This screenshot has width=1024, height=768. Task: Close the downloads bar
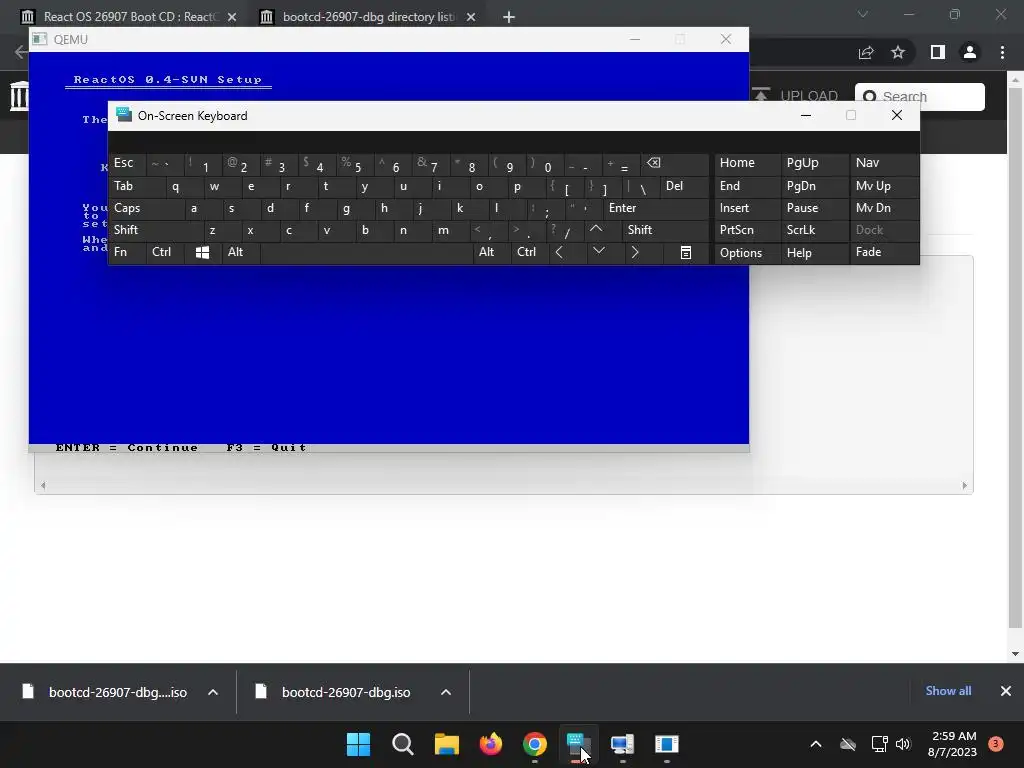click(x=1006, y=691)
